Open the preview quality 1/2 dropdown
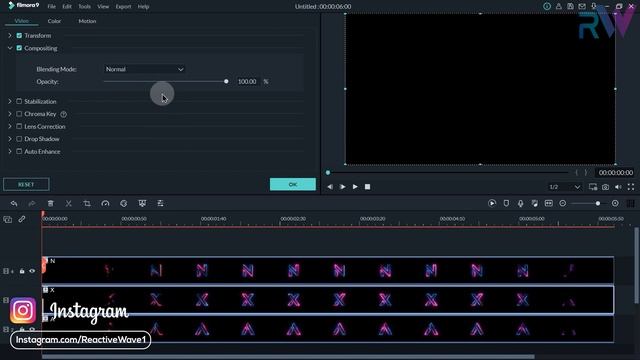 [564, 187]
